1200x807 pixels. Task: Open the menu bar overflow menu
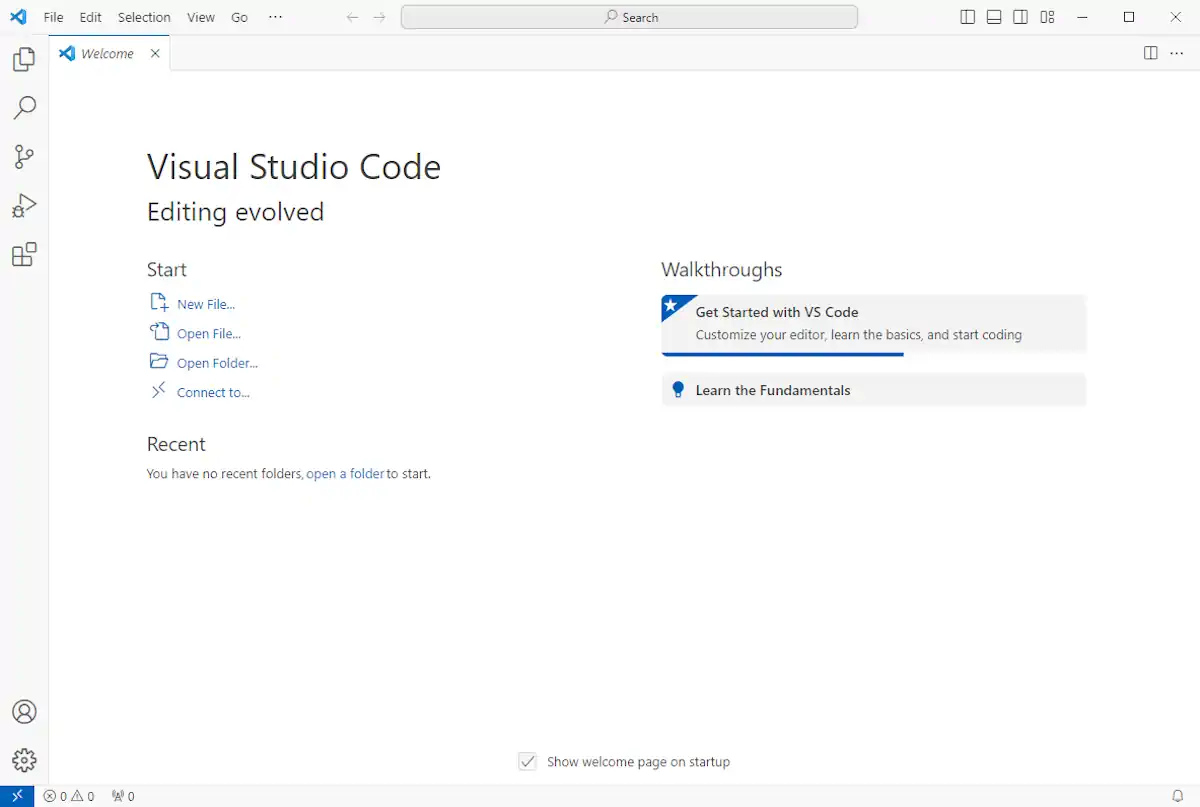[275, 17]
